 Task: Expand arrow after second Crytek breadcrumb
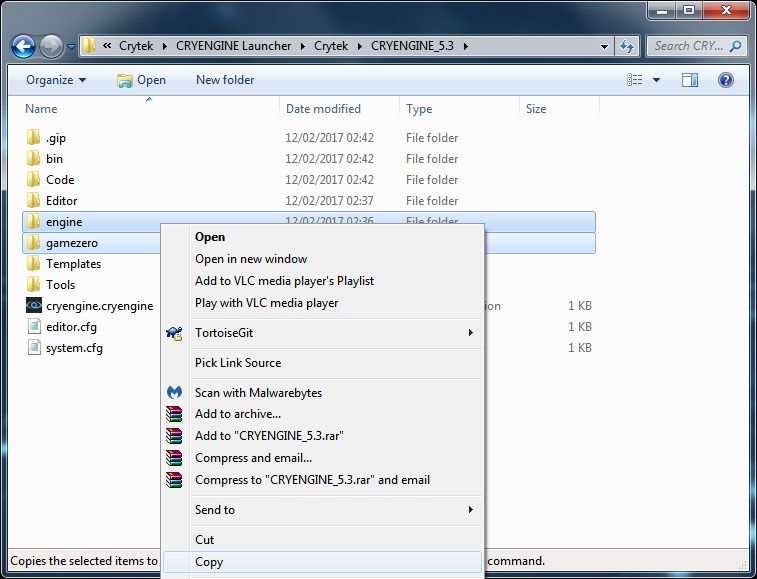tap(360, 46)
